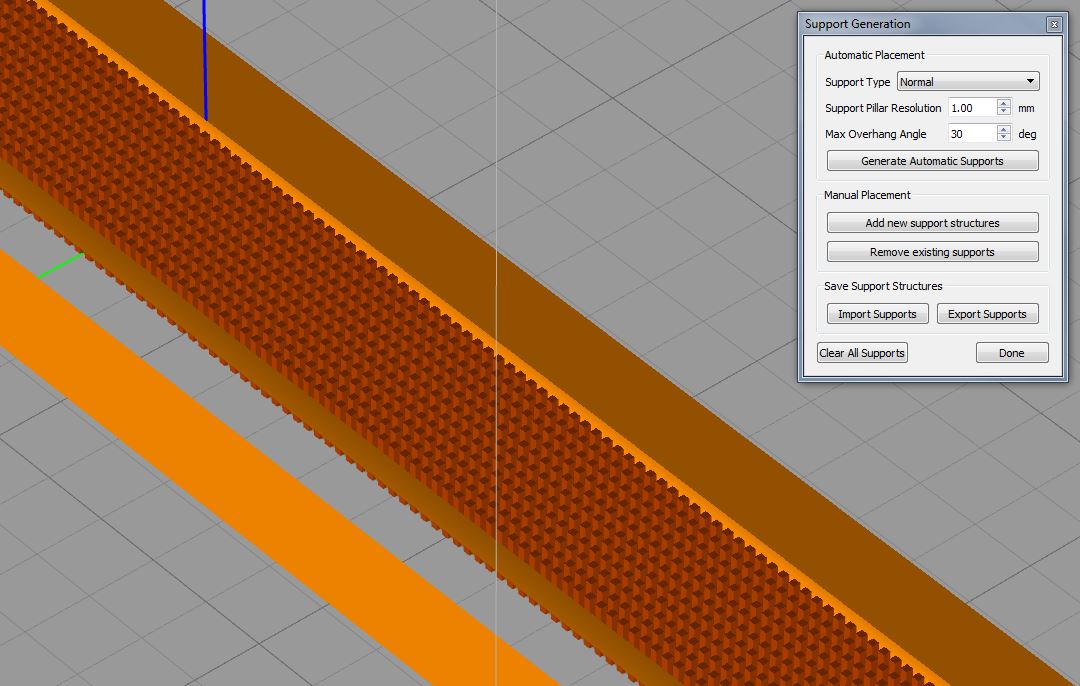1080x686 pixels.
Task: Decrease Support Pillar Resolution with down arrow
Action: [x=1004, y=112]
